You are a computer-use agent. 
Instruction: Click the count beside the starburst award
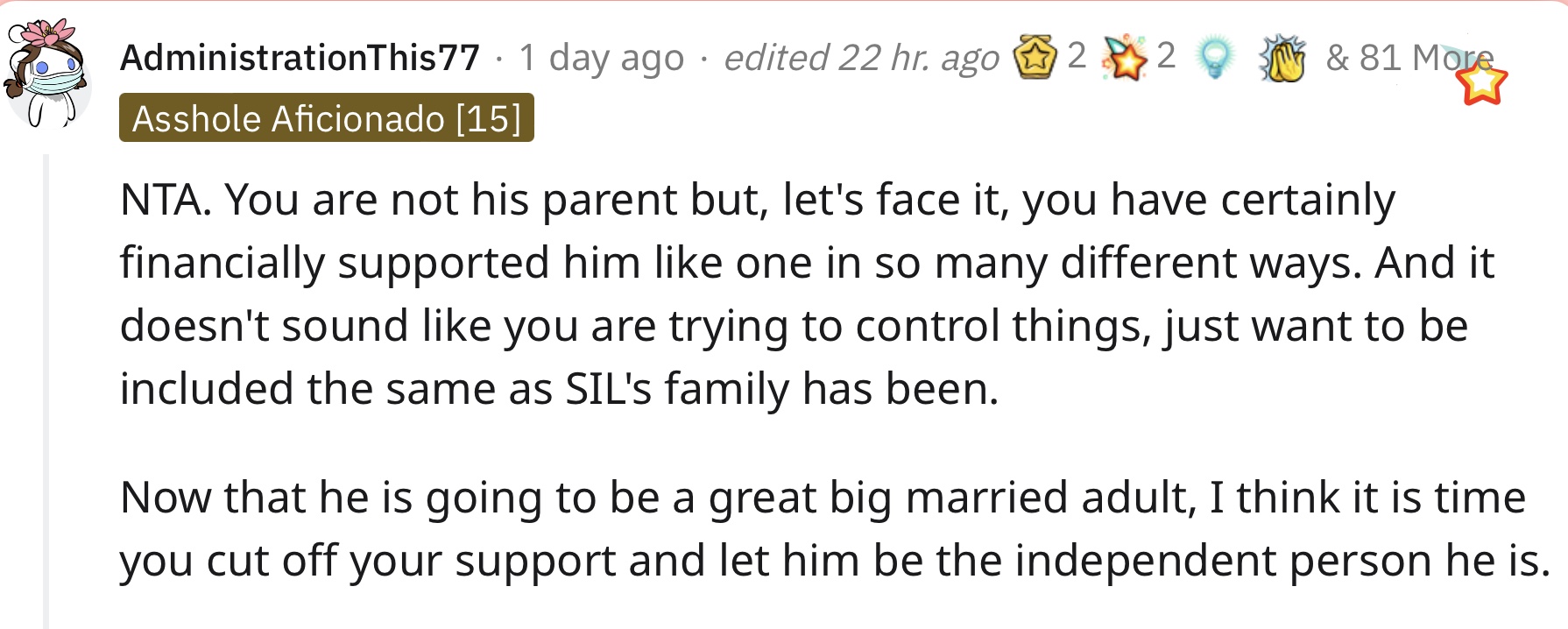click(x=1165, y=56)
